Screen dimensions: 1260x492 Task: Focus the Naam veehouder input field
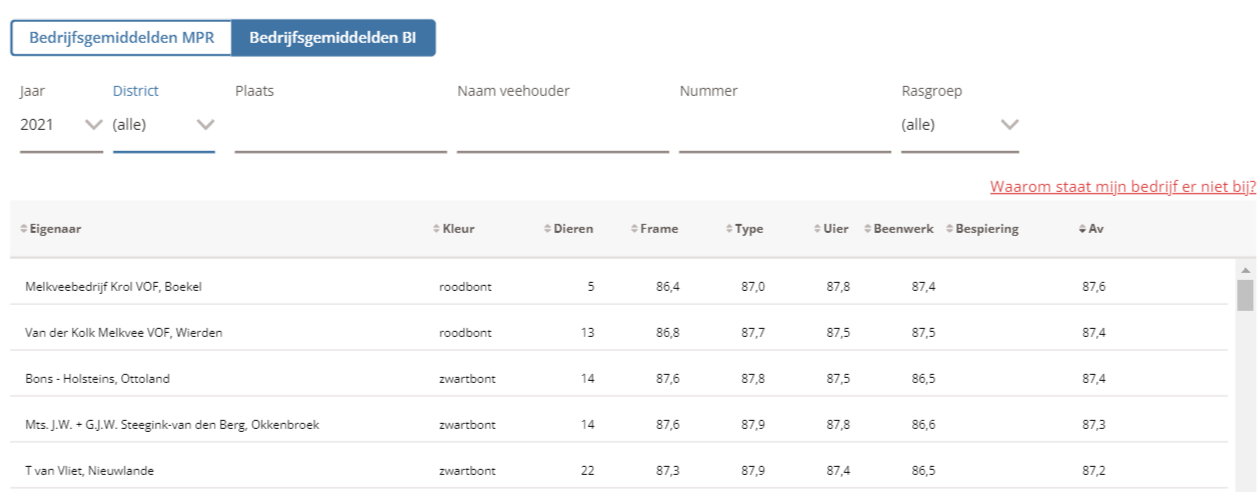coord(562,130)
